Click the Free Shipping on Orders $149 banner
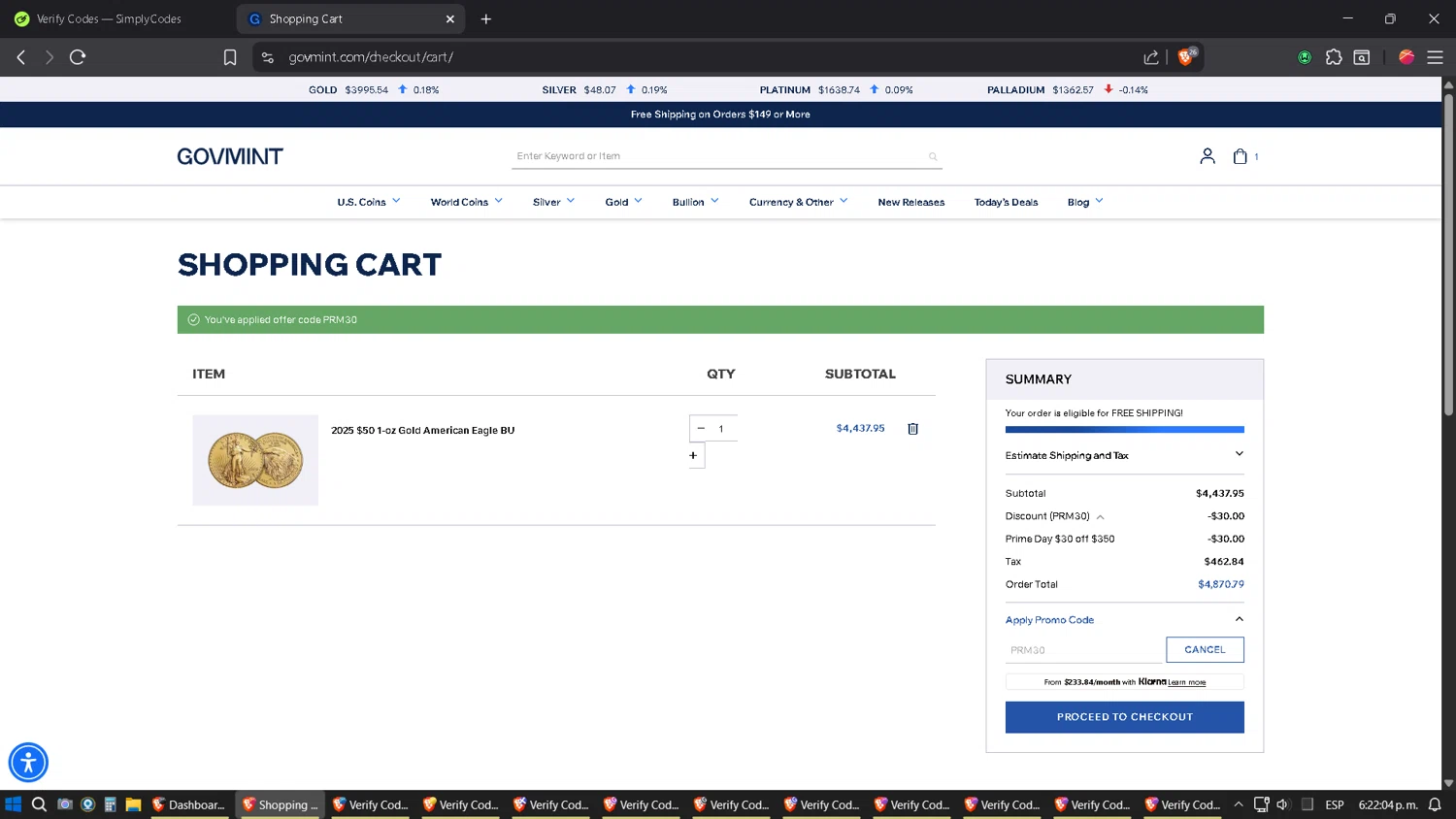This screenshot has height=819, width=1456. point(720,115)
